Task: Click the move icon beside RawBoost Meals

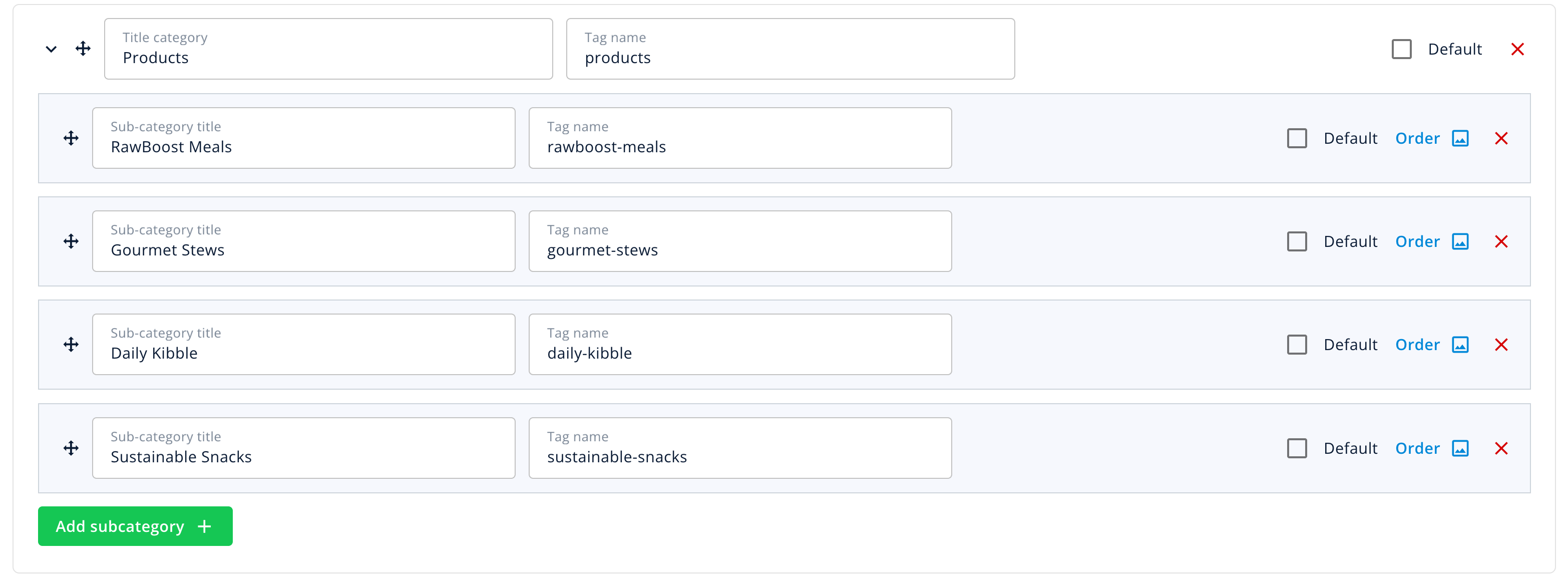Action: coord(71,138)
